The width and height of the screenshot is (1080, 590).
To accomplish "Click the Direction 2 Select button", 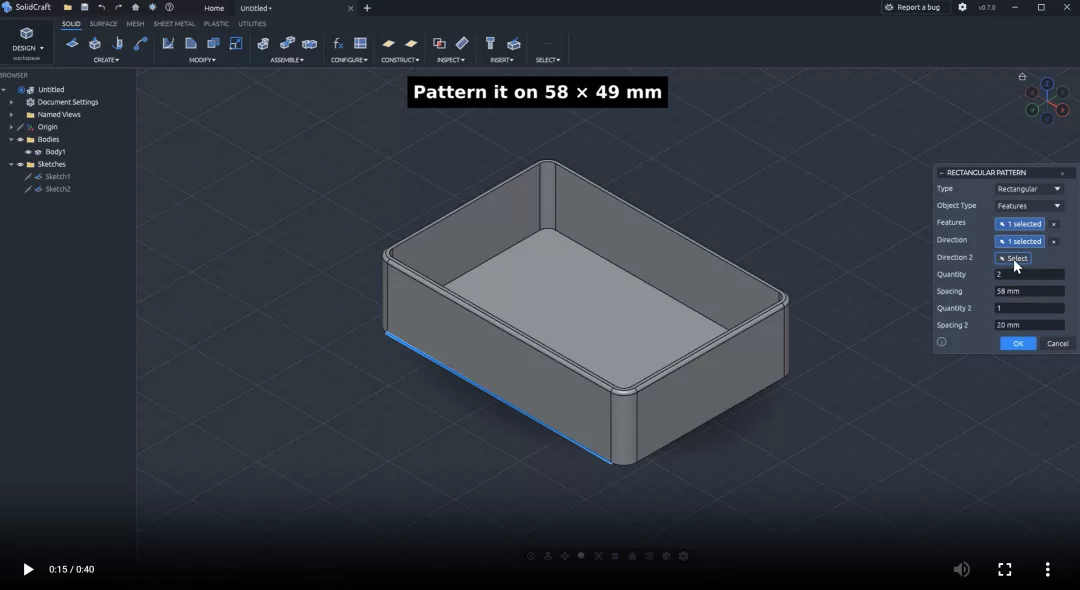I will click(x=1013, y=258).
